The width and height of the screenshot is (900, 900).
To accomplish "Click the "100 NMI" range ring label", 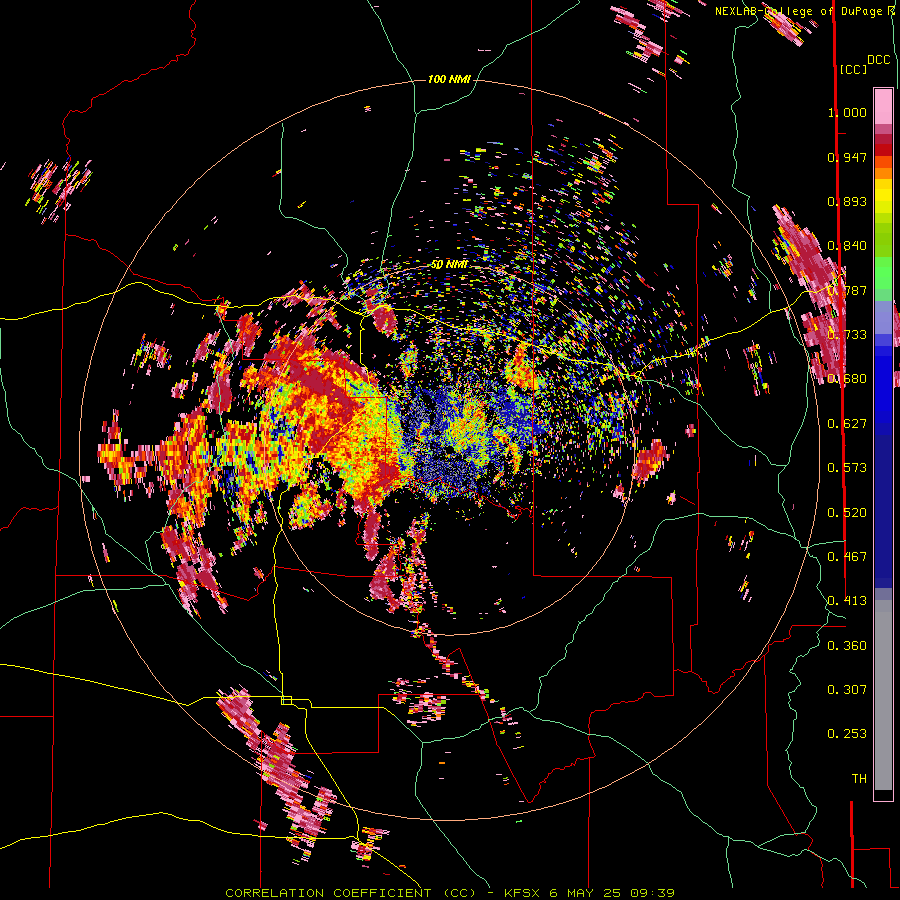I will [x=449, y=79].
